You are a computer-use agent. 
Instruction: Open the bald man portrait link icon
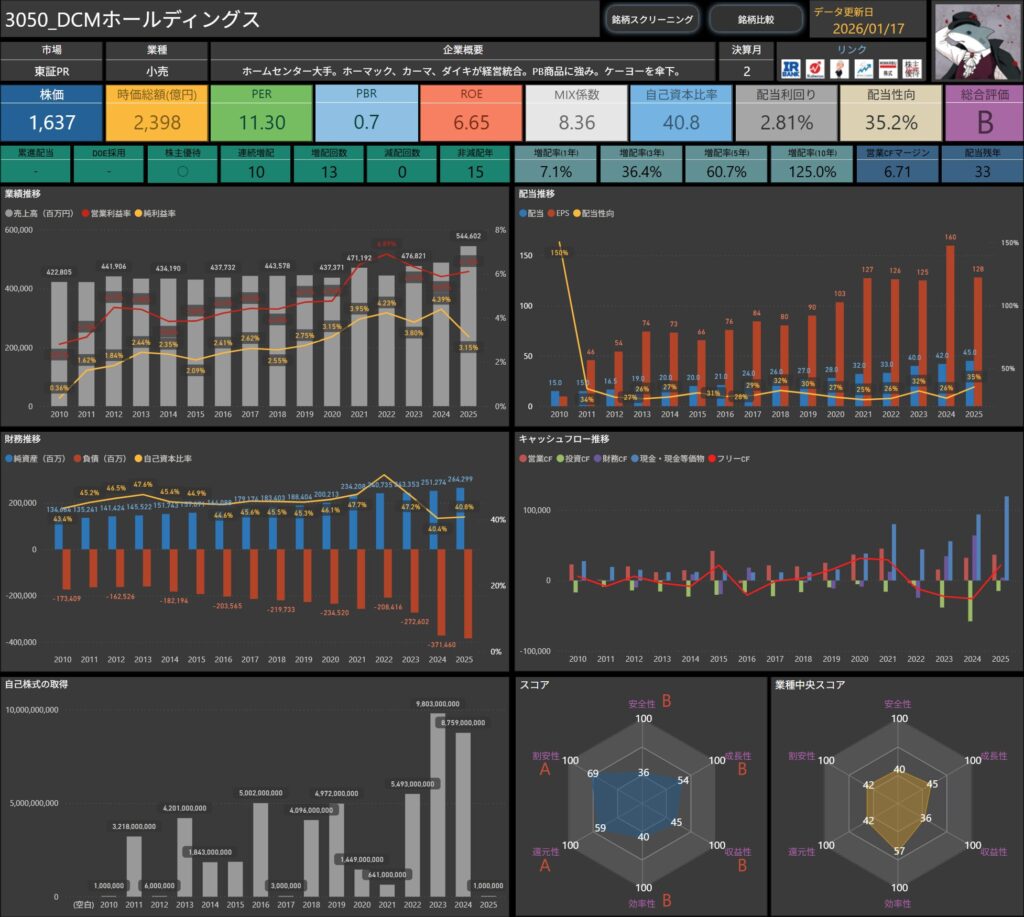click(838, 69)
